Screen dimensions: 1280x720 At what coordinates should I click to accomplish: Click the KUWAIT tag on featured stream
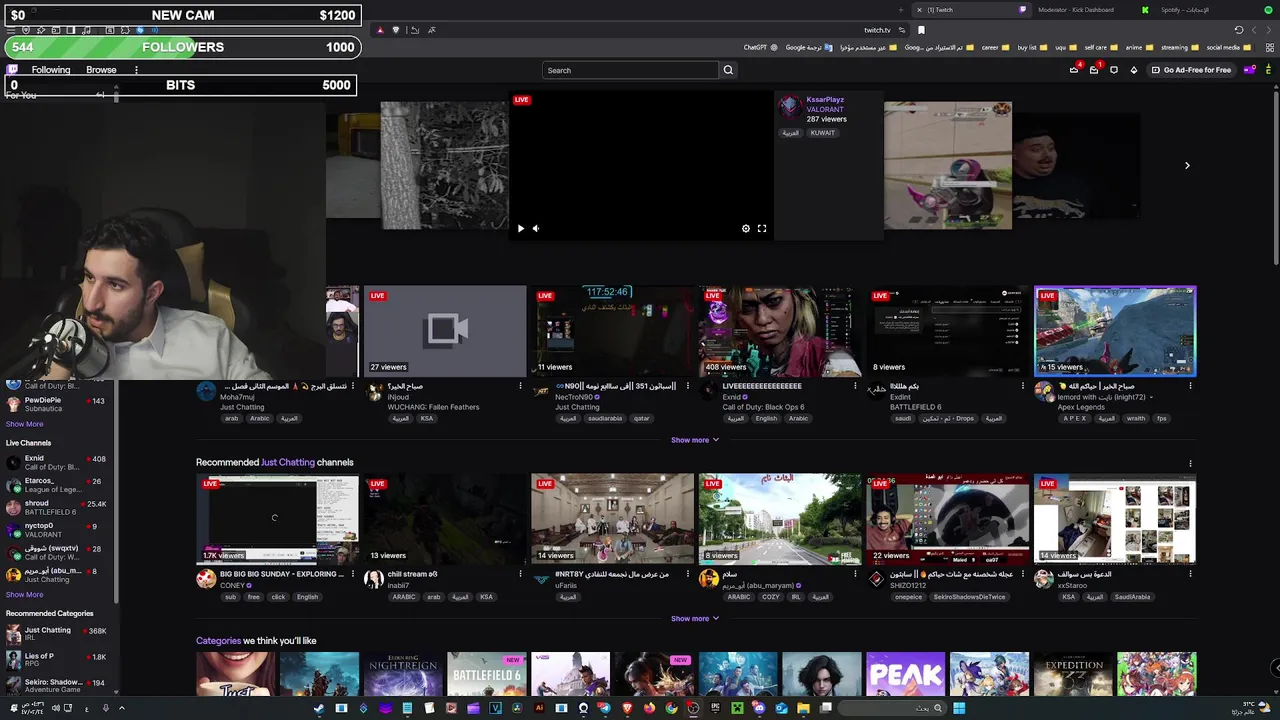pyautogui.click(x=823, y=133)
